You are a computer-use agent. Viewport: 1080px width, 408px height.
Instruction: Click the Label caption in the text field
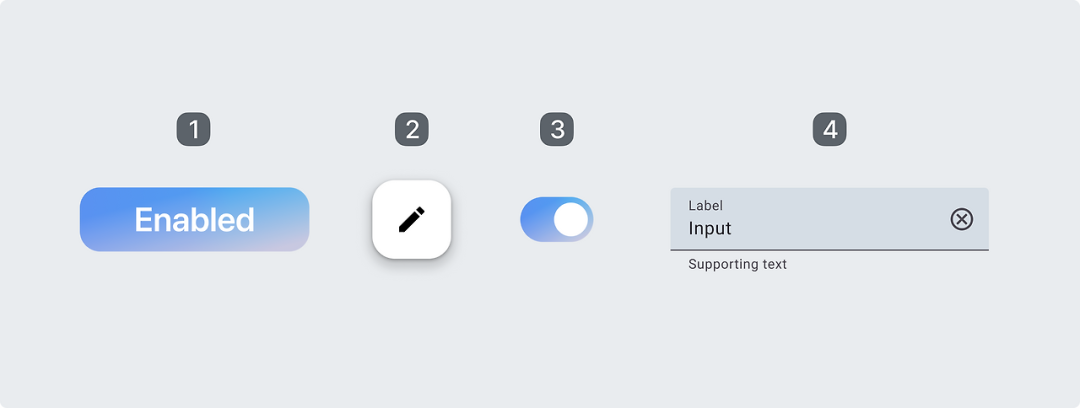coord(705,206)
